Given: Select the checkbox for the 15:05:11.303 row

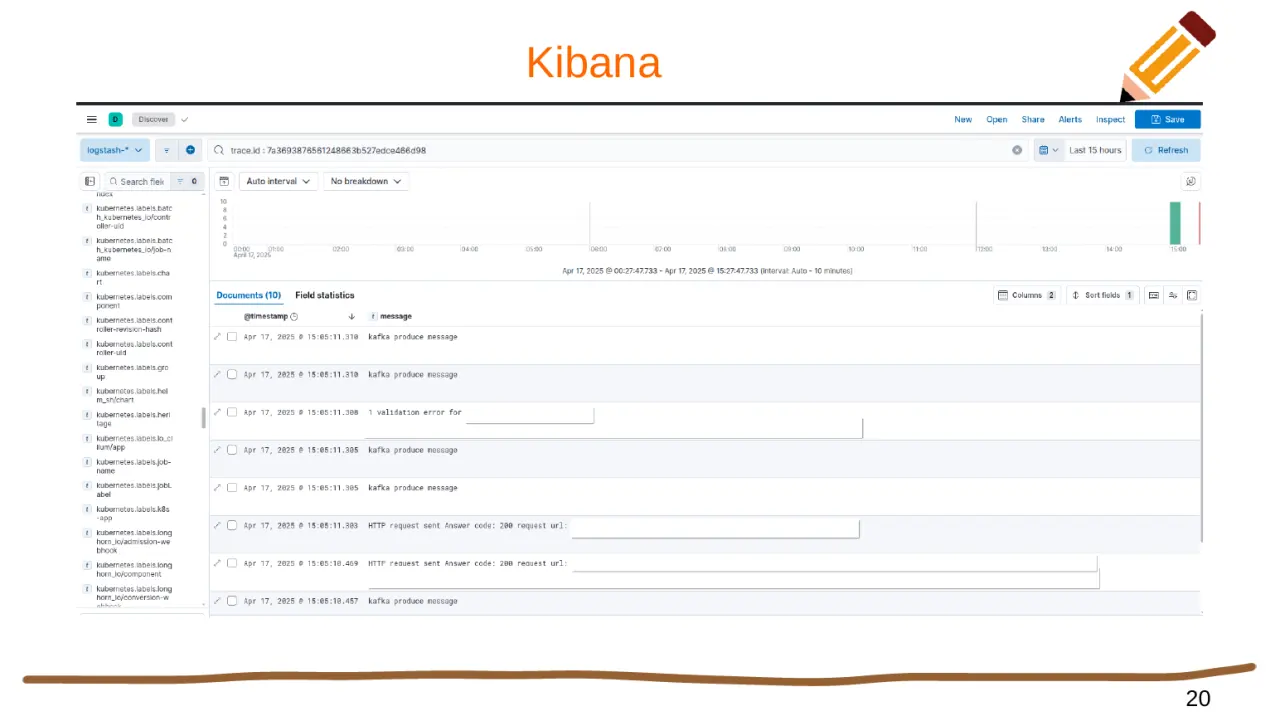Looking at the screenshot, I should 232,525.
